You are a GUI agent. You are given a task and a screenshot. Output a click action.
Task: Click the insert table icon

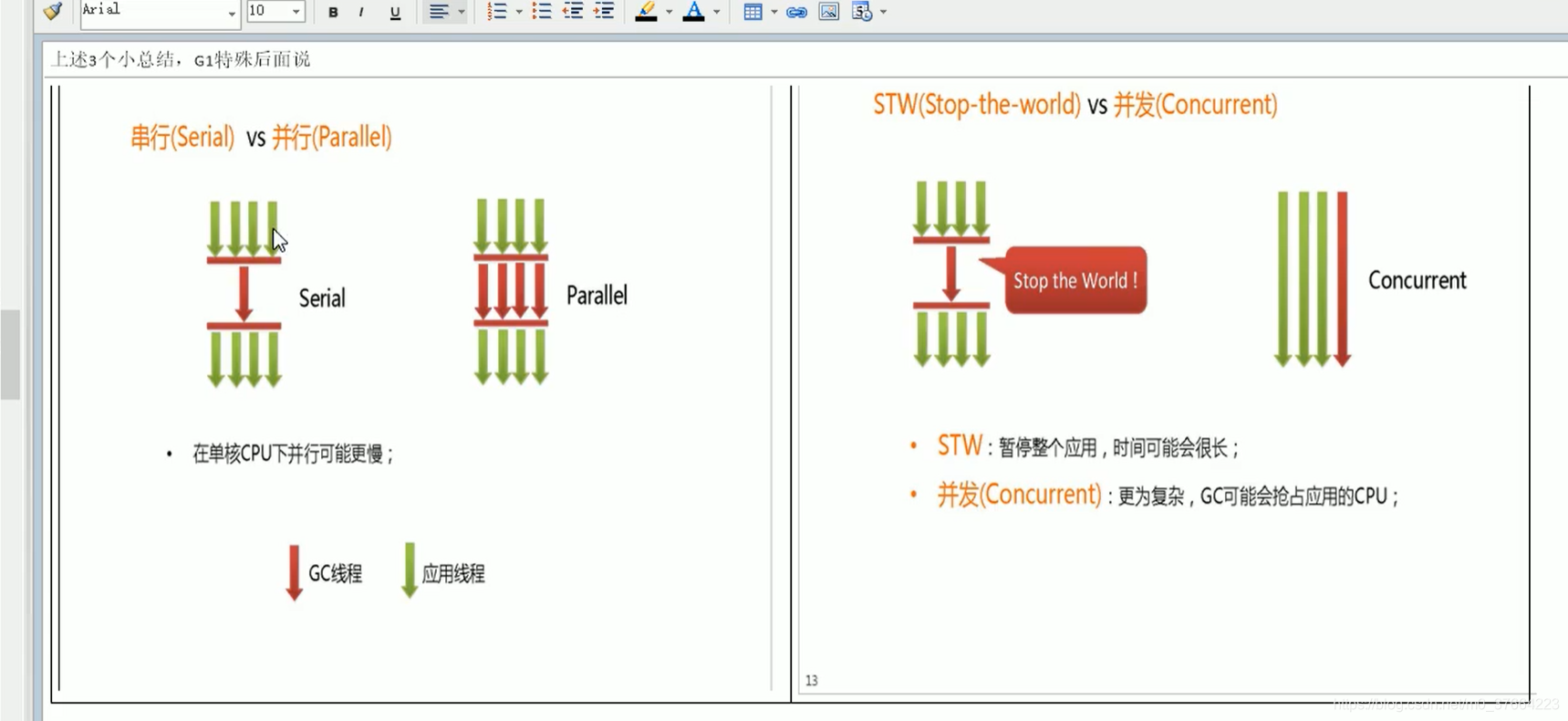pyautogui.click(x=753, y=12)
